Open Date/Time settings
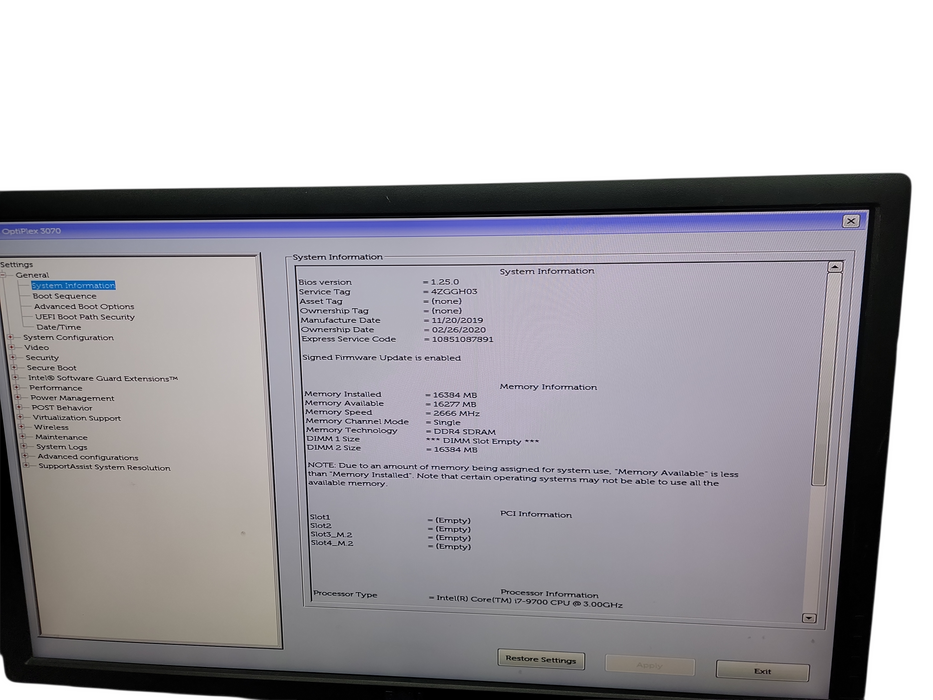The width and height of the screenshot is (933, 700). (58, 327)
